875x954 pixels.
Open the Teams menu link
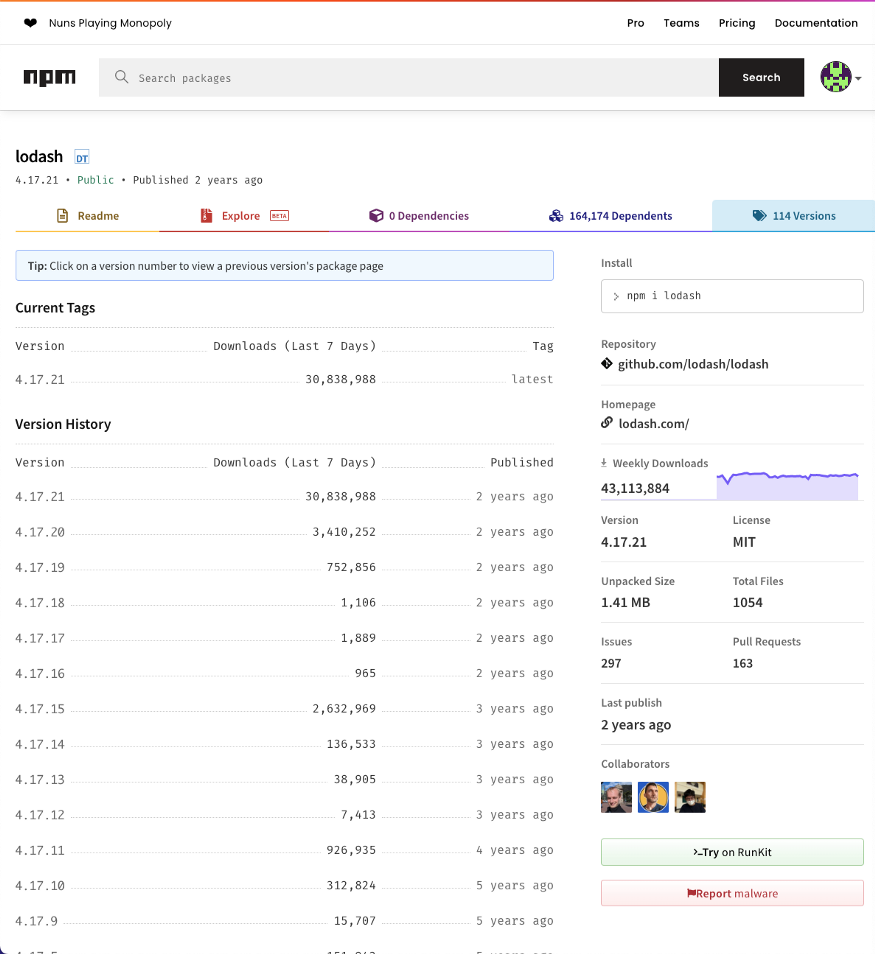click(x=681, y=23)
